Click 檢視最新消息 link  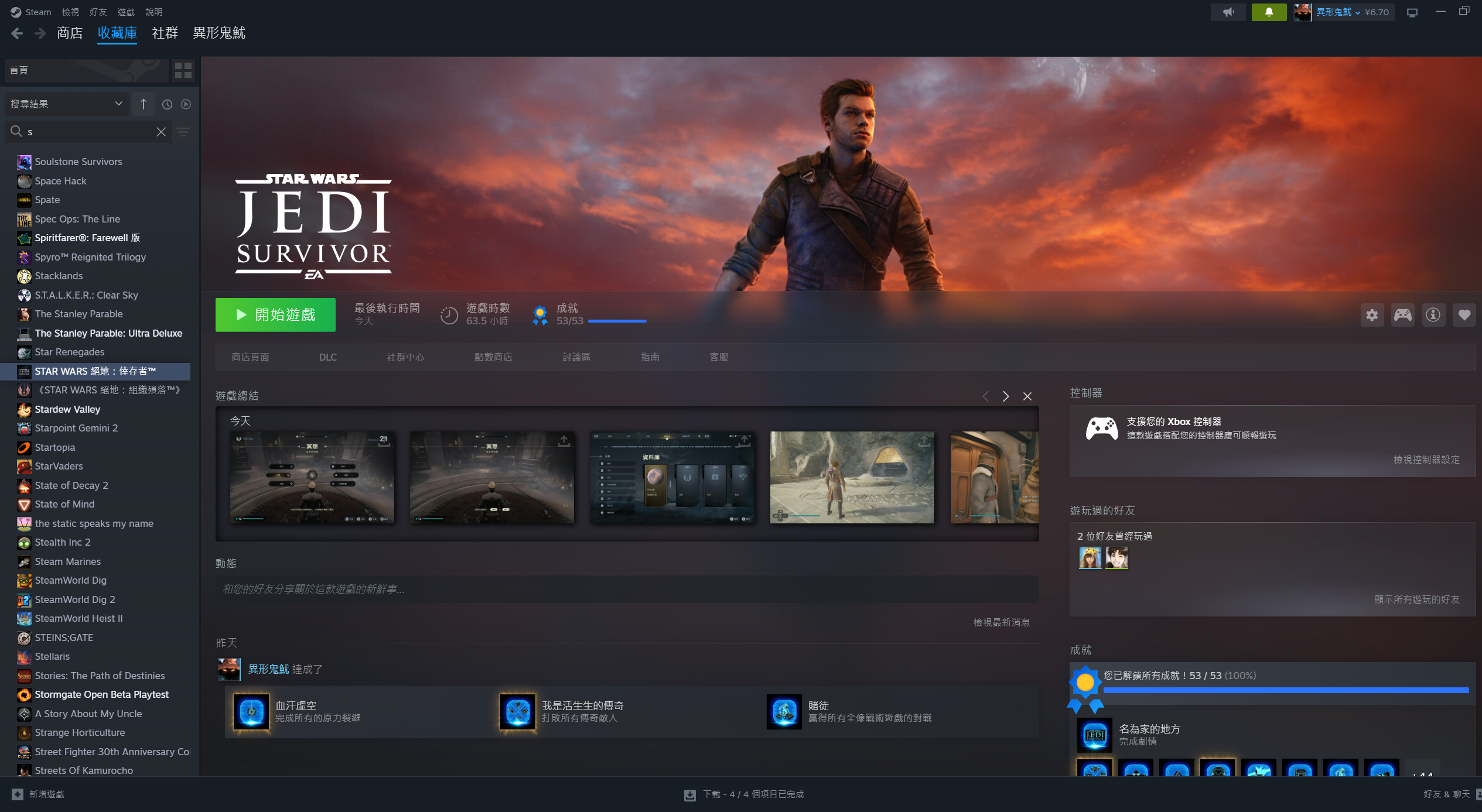pyautogui.click(x=1002, y=622)
